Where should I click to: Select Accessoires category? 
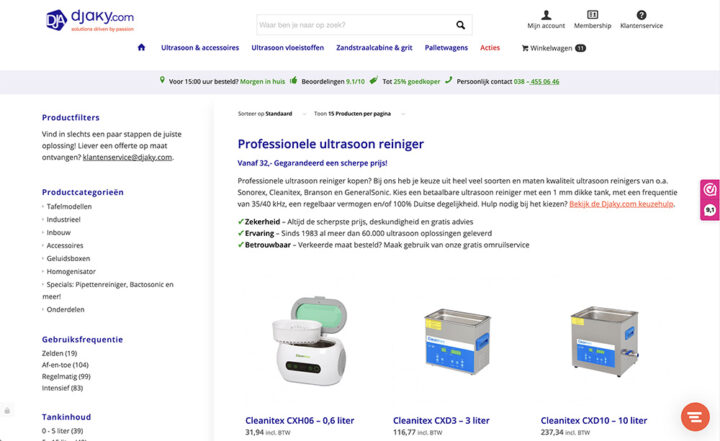click(65, 245)
